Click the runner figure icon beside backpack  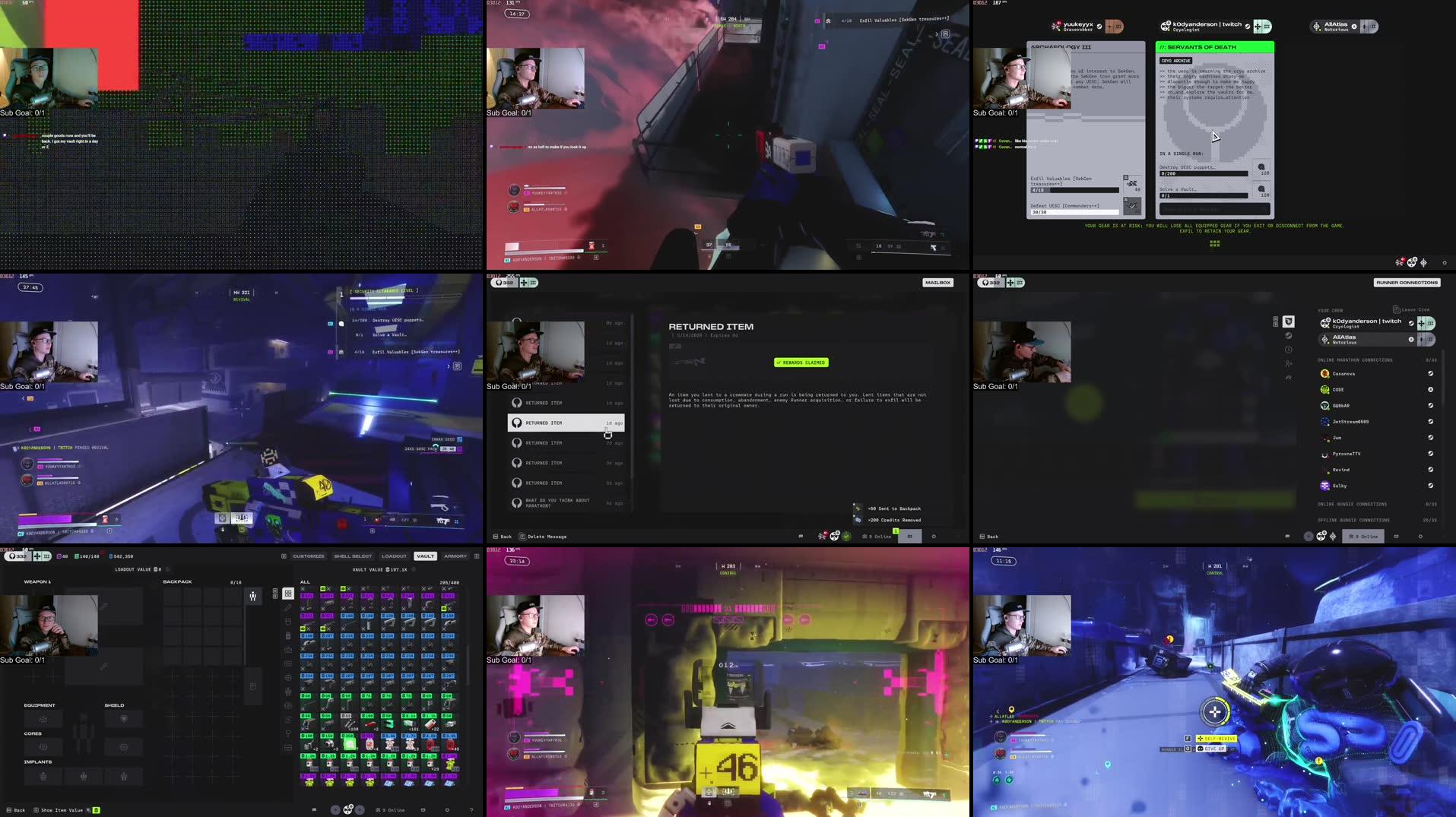point(253,596)
